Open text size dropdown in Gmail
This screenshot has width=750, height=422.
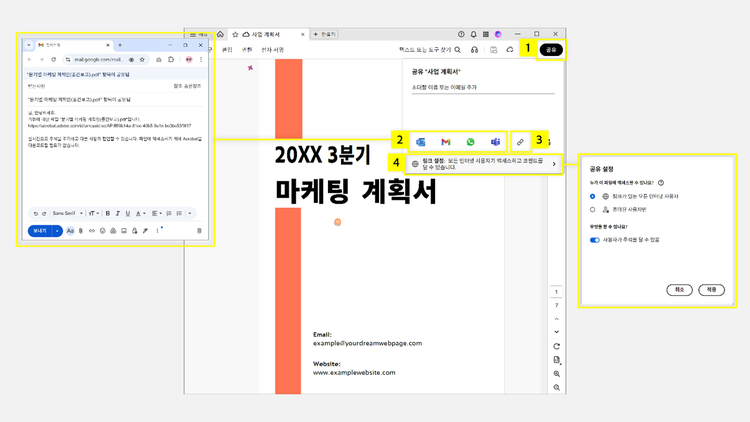(x=94, y=213)
